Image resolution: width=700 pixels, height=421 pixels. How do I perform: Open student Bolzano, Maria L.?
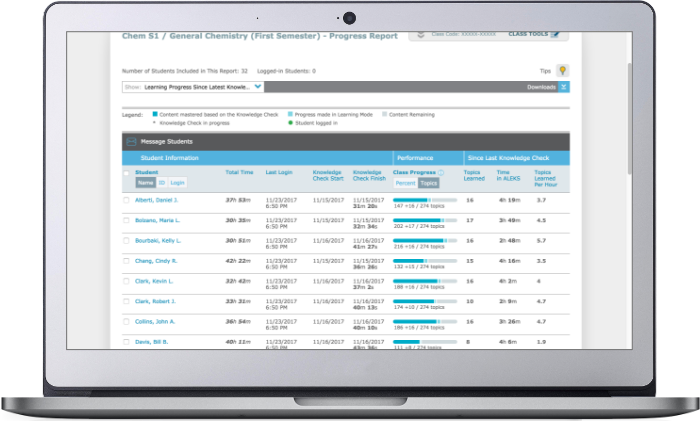[156, 220]
